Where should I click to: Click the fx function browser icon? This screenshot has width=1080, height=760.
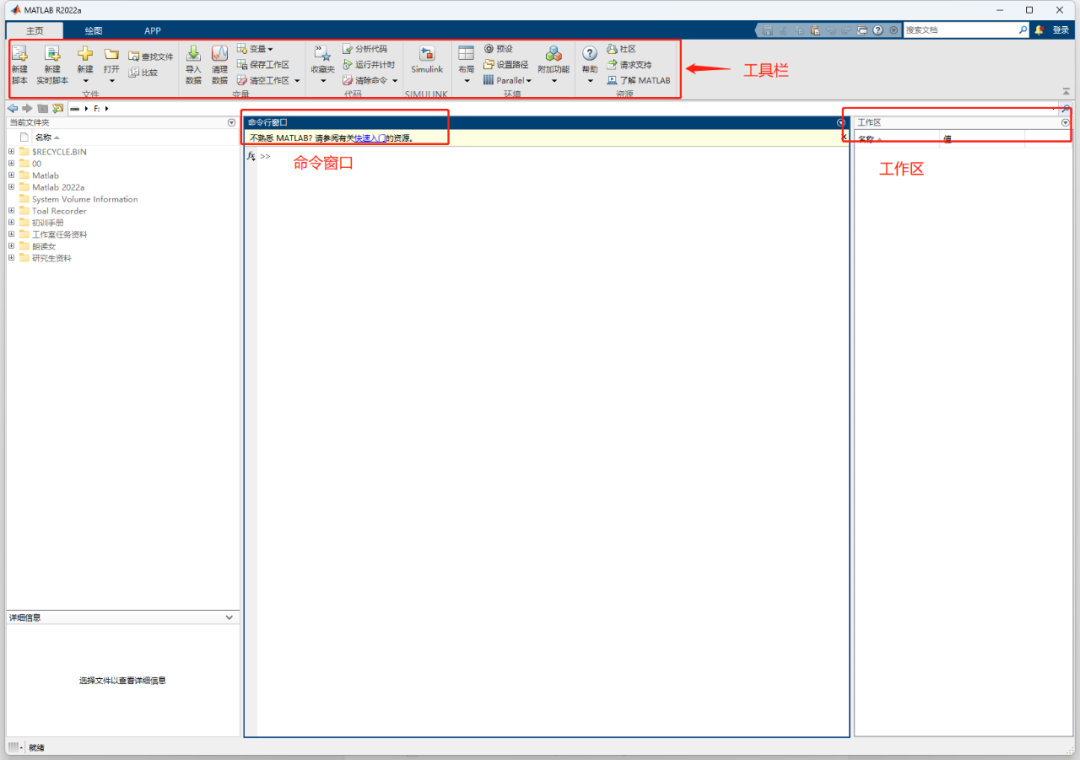point(251,156)
